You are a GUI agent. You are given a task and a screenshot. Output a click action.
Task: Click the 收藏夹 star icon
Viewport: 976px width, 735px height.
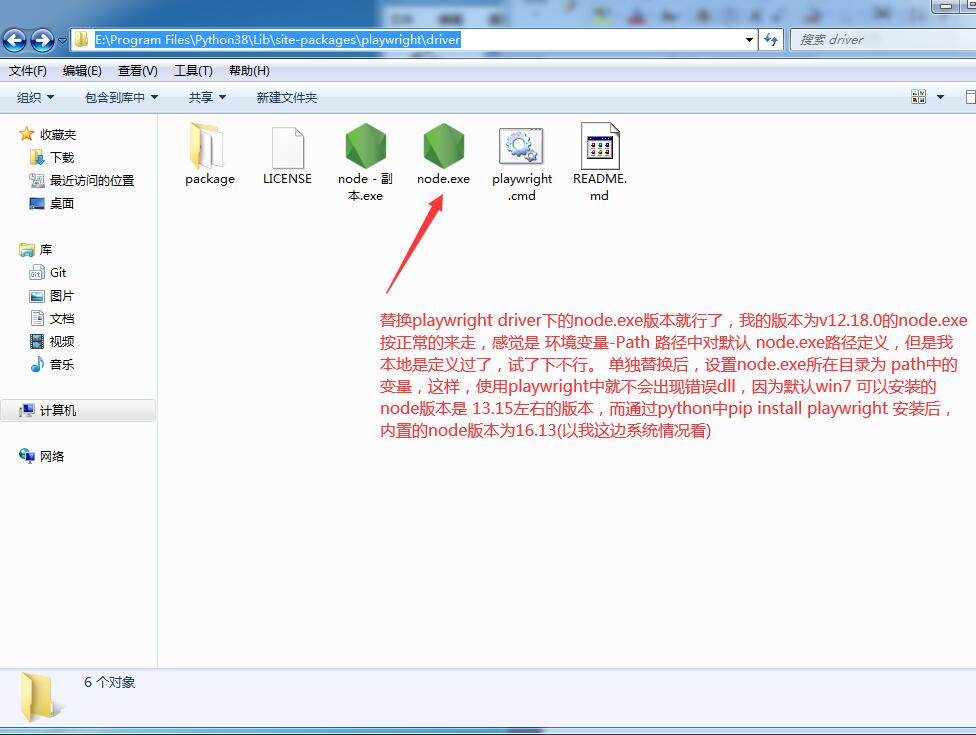pyautogui.click(x=26, y=134)
